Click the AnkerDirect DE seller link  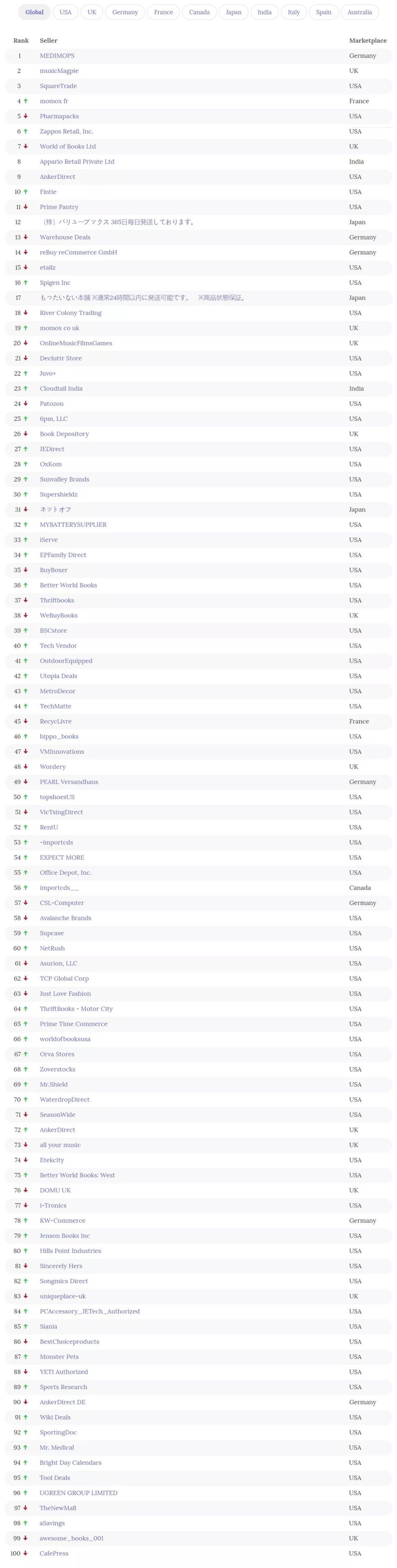click(62, 1402)
